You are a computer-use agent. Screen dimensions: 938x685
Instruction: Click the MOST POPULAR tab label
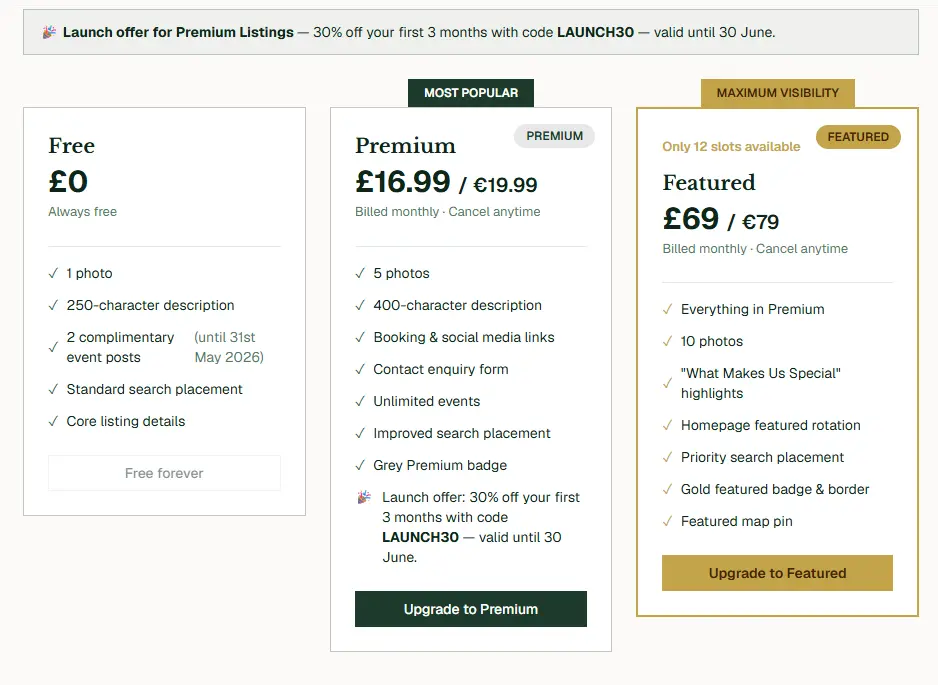click(x=471, y=93)
